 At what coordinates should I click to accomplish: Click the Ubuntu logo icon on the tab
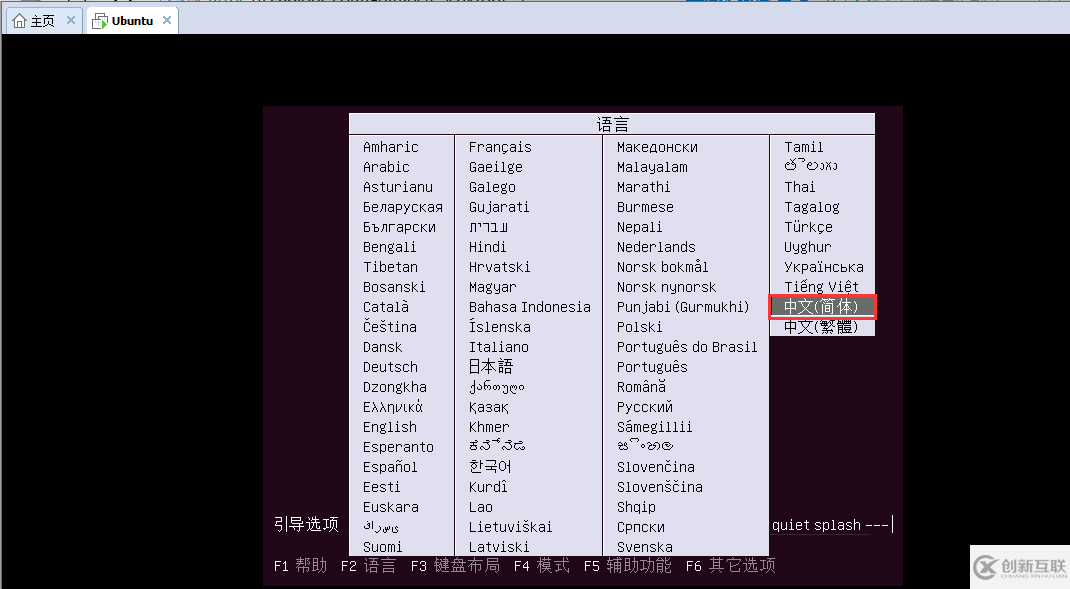pos(99,19)
